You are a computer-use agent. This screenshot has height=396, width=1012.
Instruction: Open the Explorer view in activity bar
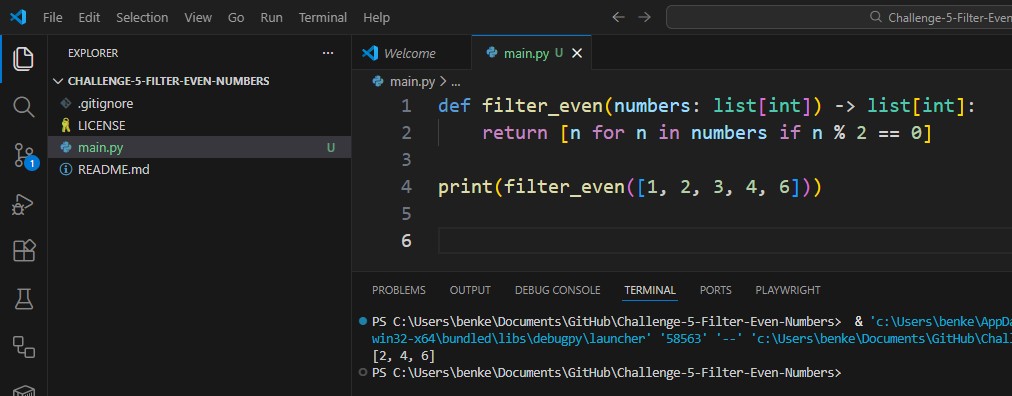pos(24,59)
